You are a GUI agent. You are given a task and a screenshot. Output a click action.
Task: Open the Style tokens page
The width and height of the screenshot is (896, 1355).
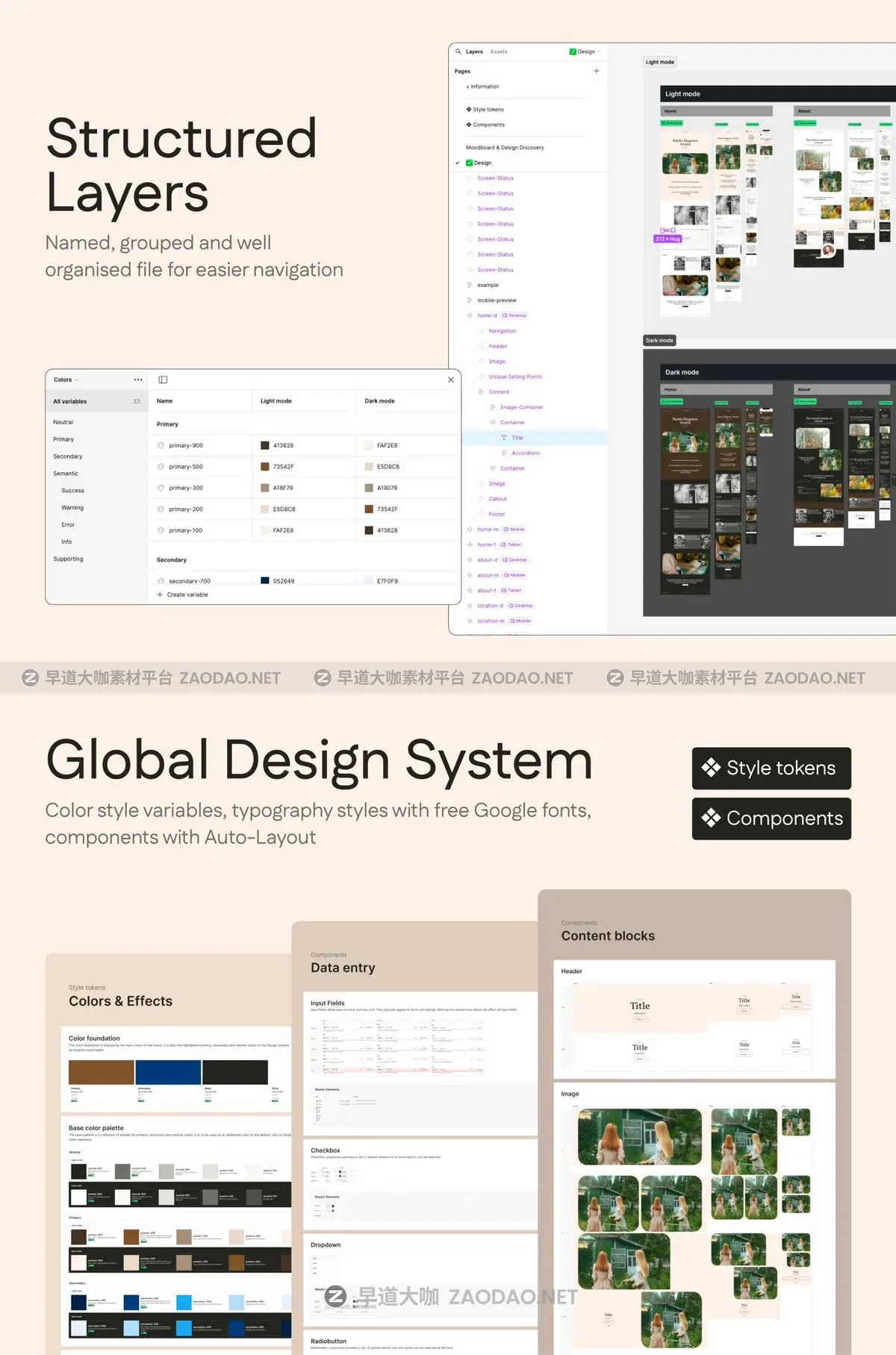coord(488,109)
